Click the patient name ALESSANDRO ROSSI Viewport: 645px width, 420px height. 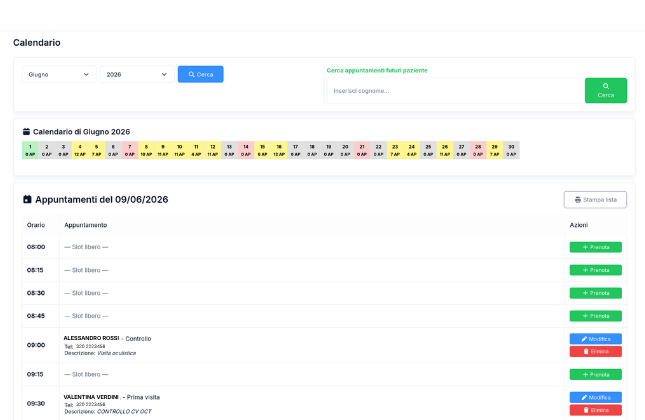pyautogui.click(x=91, y=338)
